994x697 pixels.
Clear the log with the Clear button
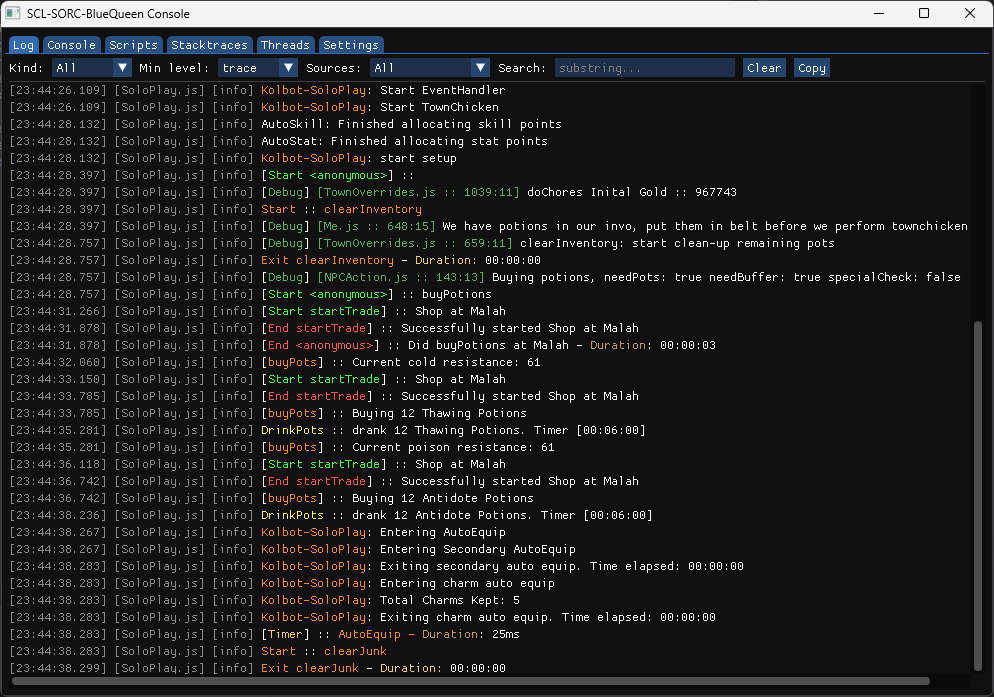click(764, 68)
